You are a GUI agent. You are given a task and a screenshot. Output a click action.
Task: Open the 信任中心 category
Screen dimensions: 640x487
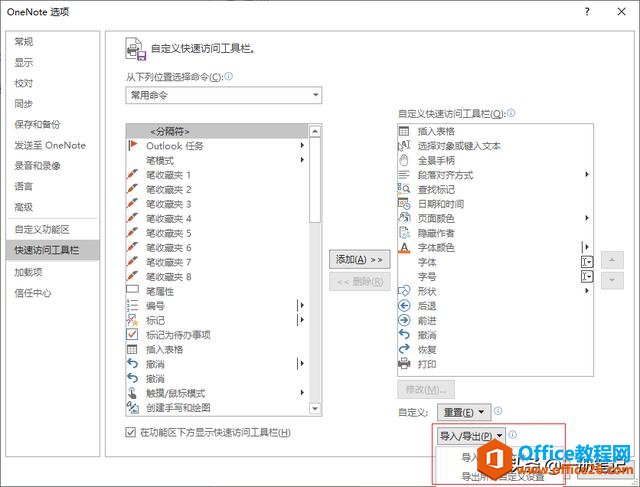coord(53,293)
